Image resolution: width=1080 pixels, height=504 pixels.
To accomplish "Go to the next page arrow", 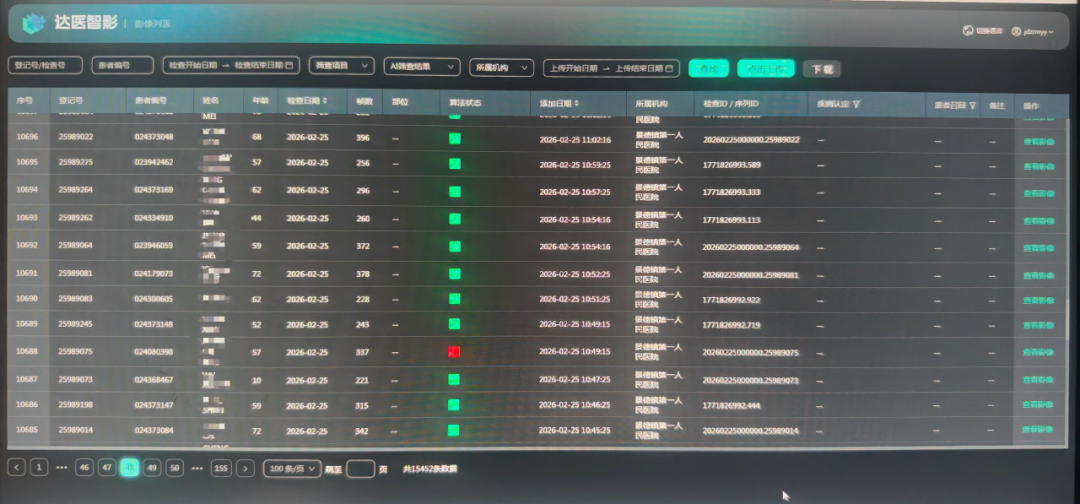I will click(x=245, y=468).
